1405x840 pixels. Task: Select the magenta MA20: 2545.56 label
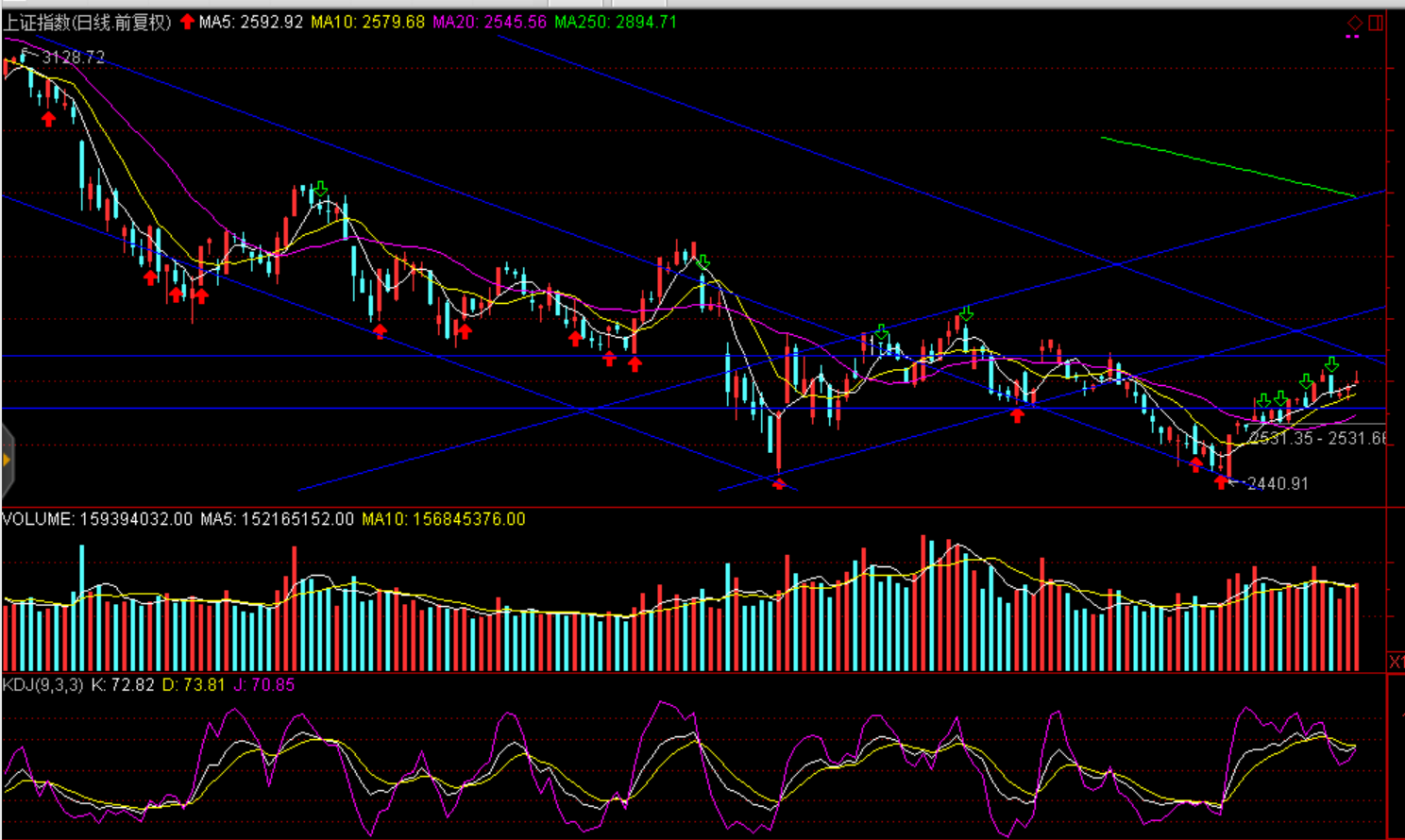(x=489, y=22)
